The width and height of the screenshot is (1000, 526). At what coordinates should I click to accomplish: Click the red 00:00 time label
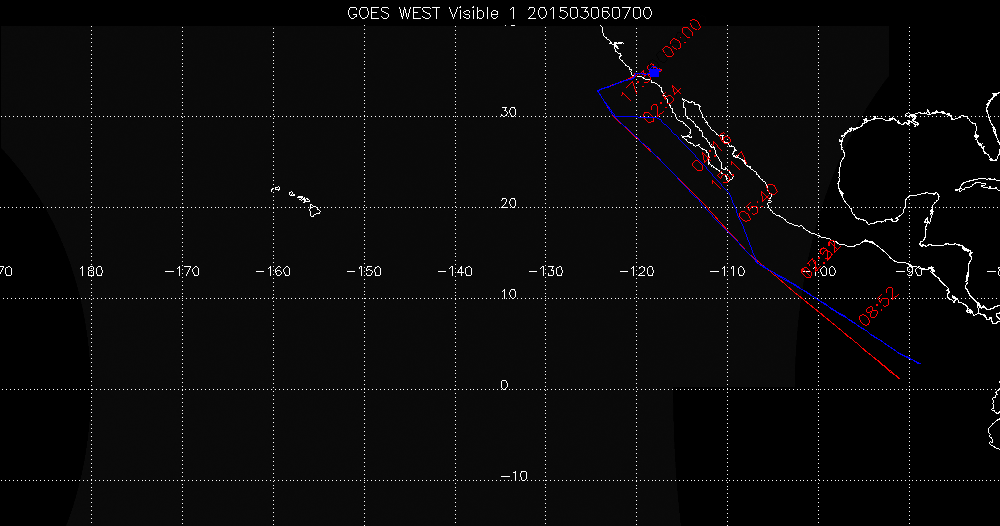pos(682,40)
